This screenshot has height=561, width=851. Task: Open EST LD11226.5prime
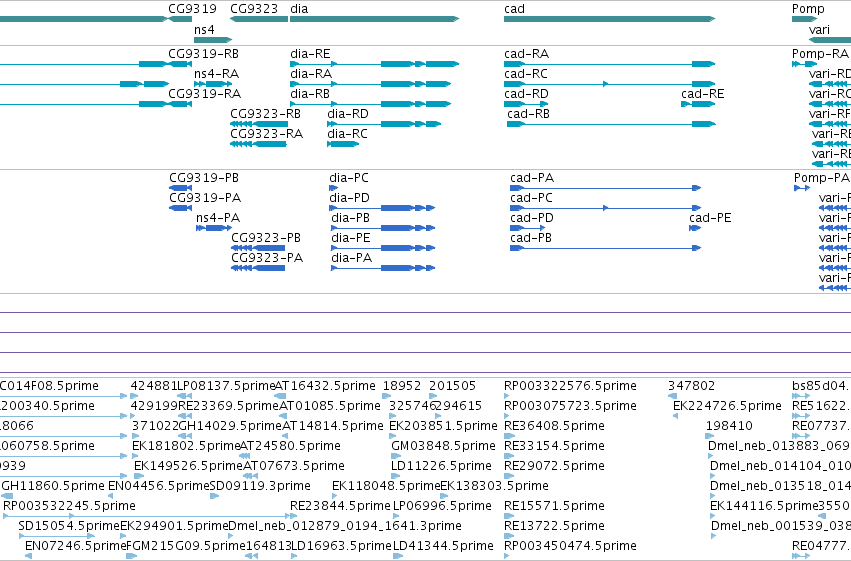pyautogui.click(x=441, y=466)
